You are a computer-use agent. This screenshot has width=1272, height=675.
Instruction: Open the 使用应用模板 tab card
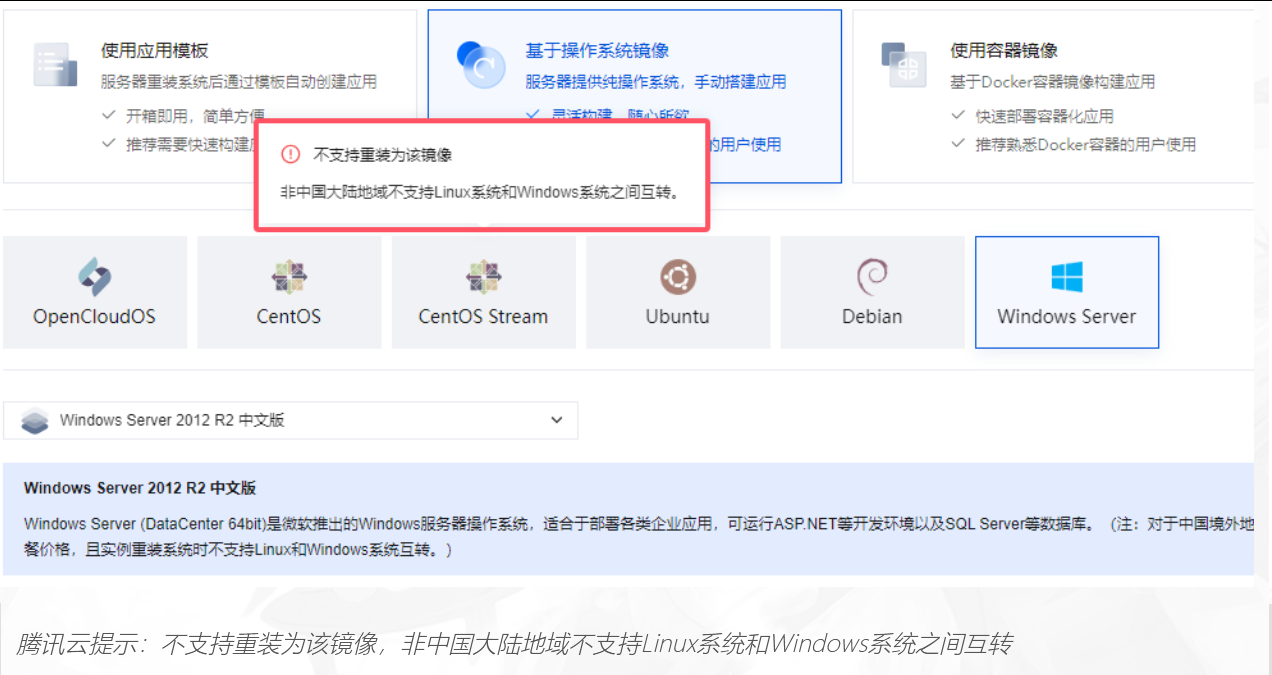pyautogui.click(x=210, y=96)
